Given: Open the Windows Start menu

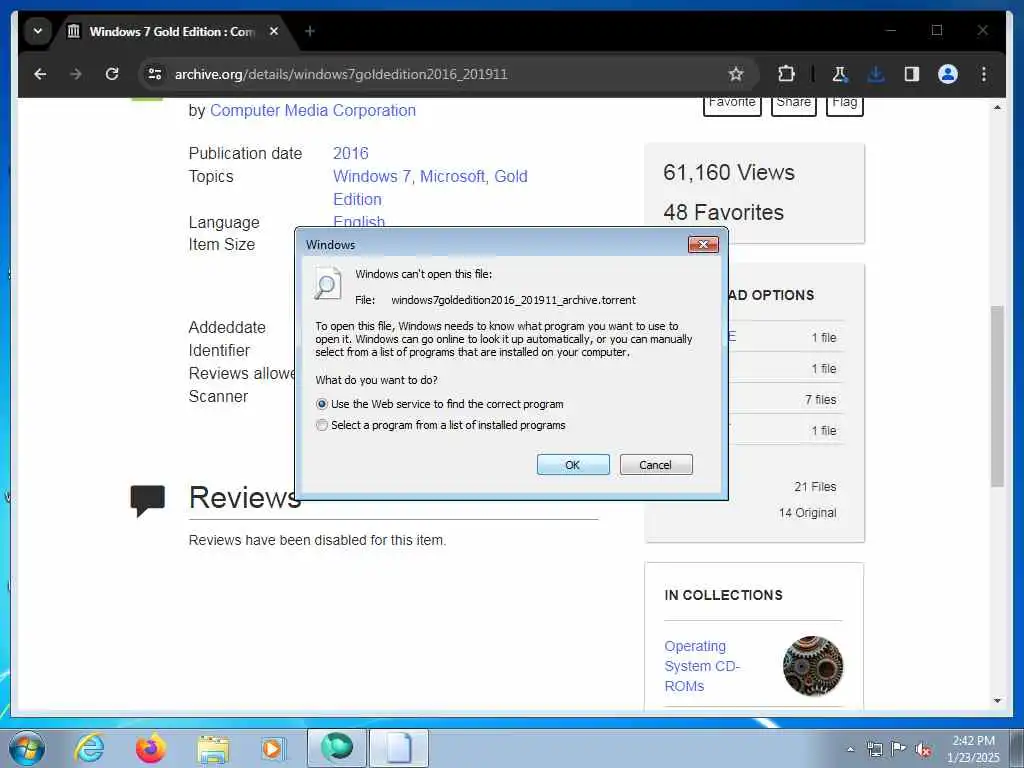Looking at the screenshot, I should click(x=27, y=748).
